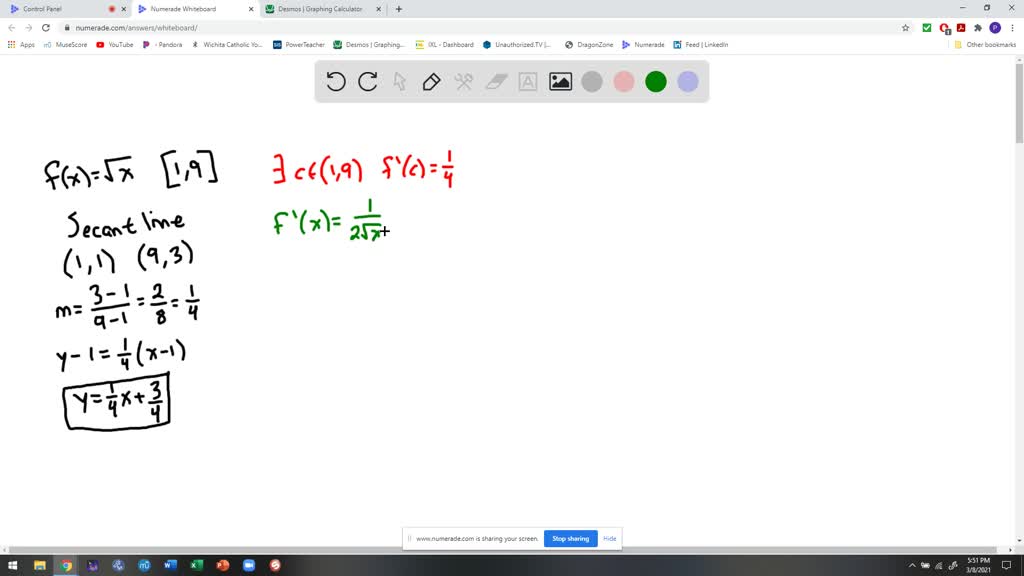Viewport: 1024px width, 576px height.
Task: Select the green pen color
Action: (655, 82)
